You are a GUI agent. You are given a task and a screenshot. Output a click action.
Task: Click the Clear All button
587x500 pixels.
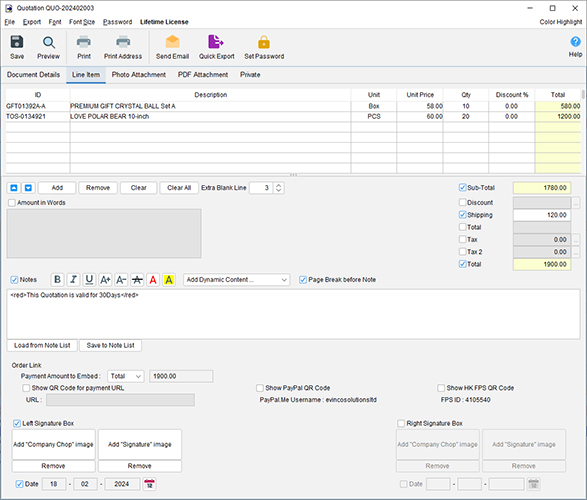click(x=179, y=188)
